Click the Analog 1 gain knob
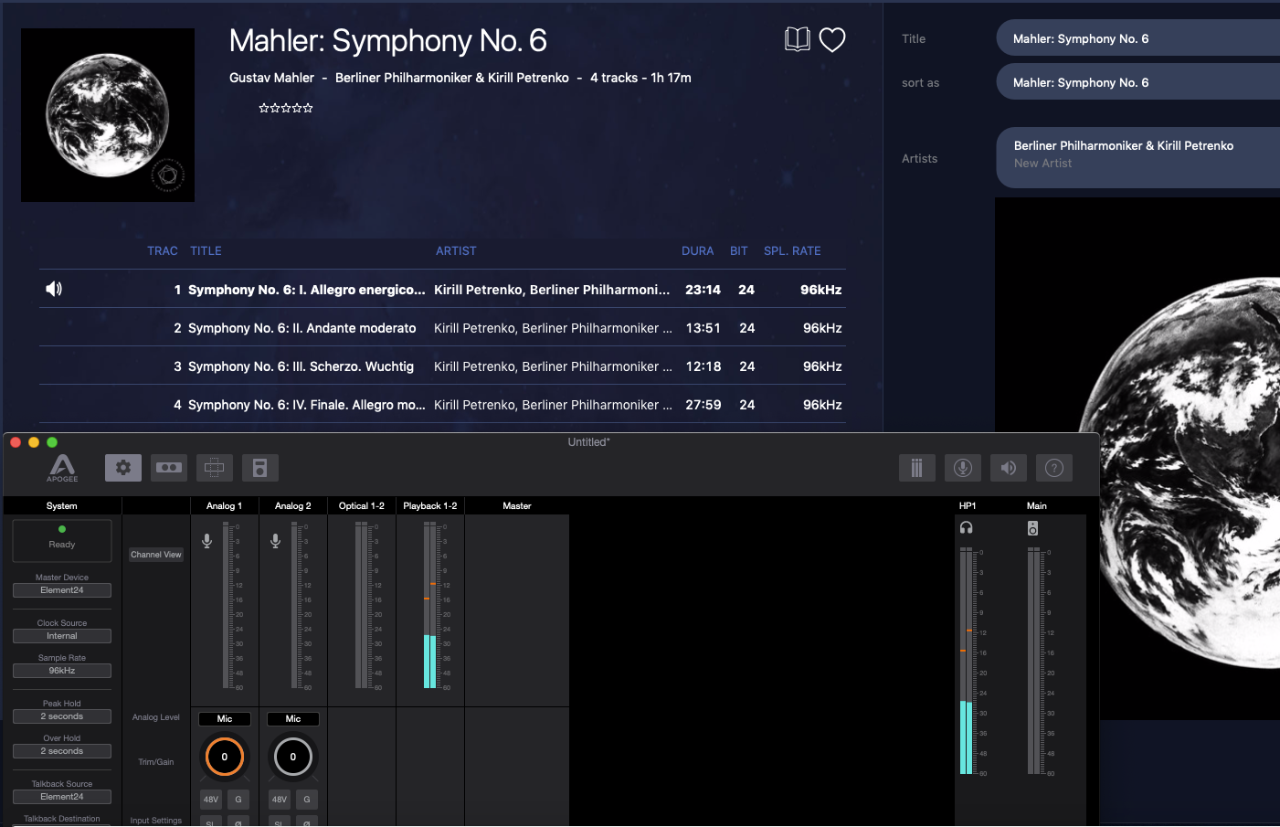Screen dimensions: 1280x827 224,757
